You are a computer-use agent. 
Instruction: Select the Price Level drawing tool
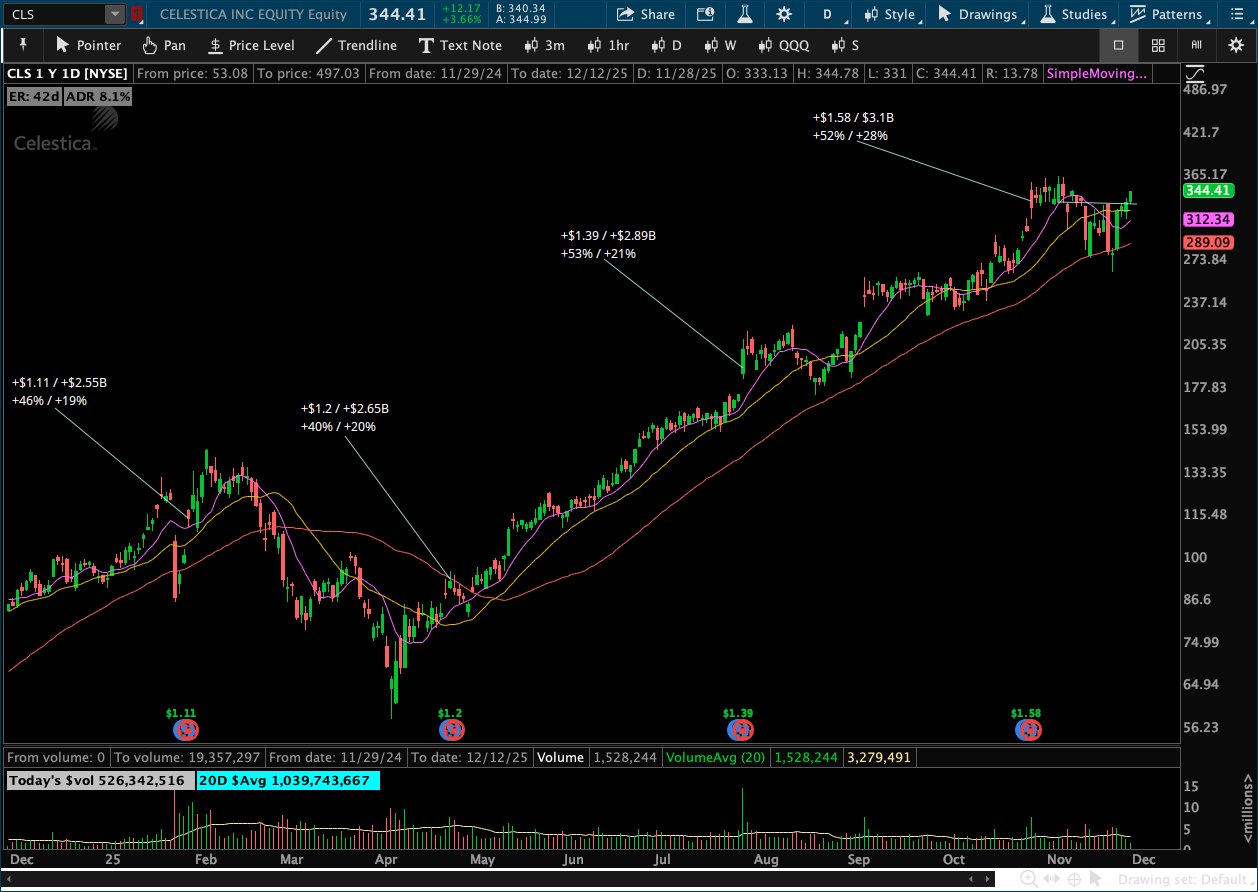coord(251,45)
